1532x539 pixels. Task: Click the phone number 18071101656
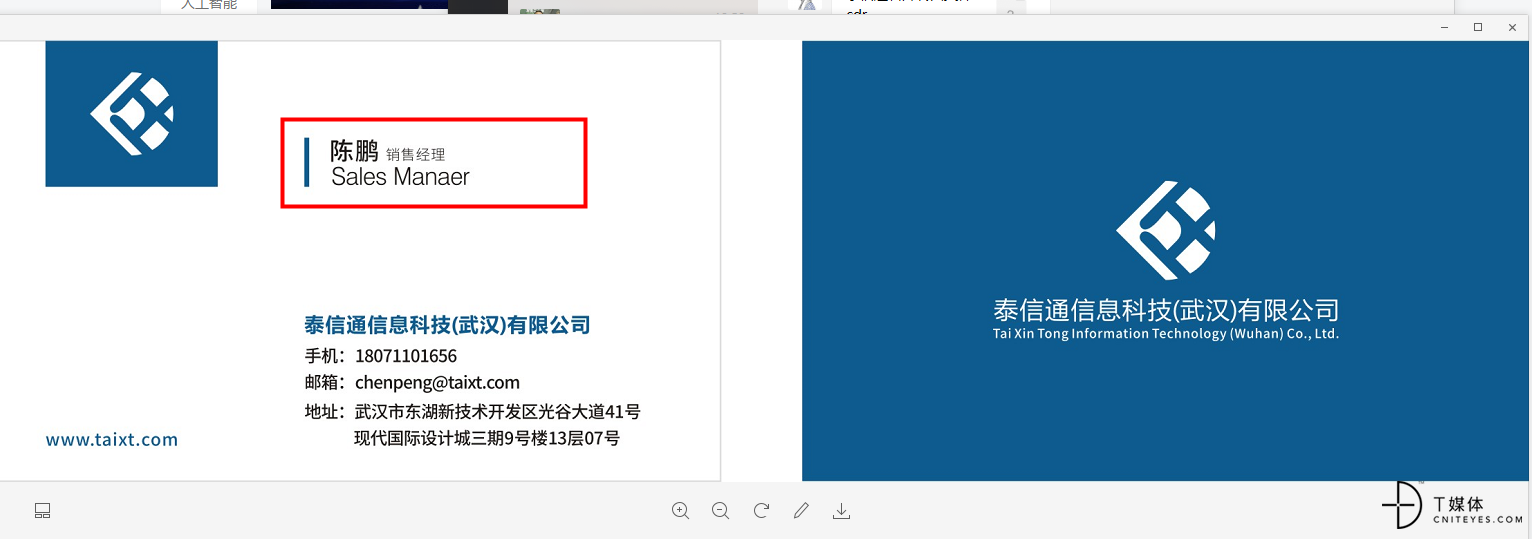click(406, 356)
